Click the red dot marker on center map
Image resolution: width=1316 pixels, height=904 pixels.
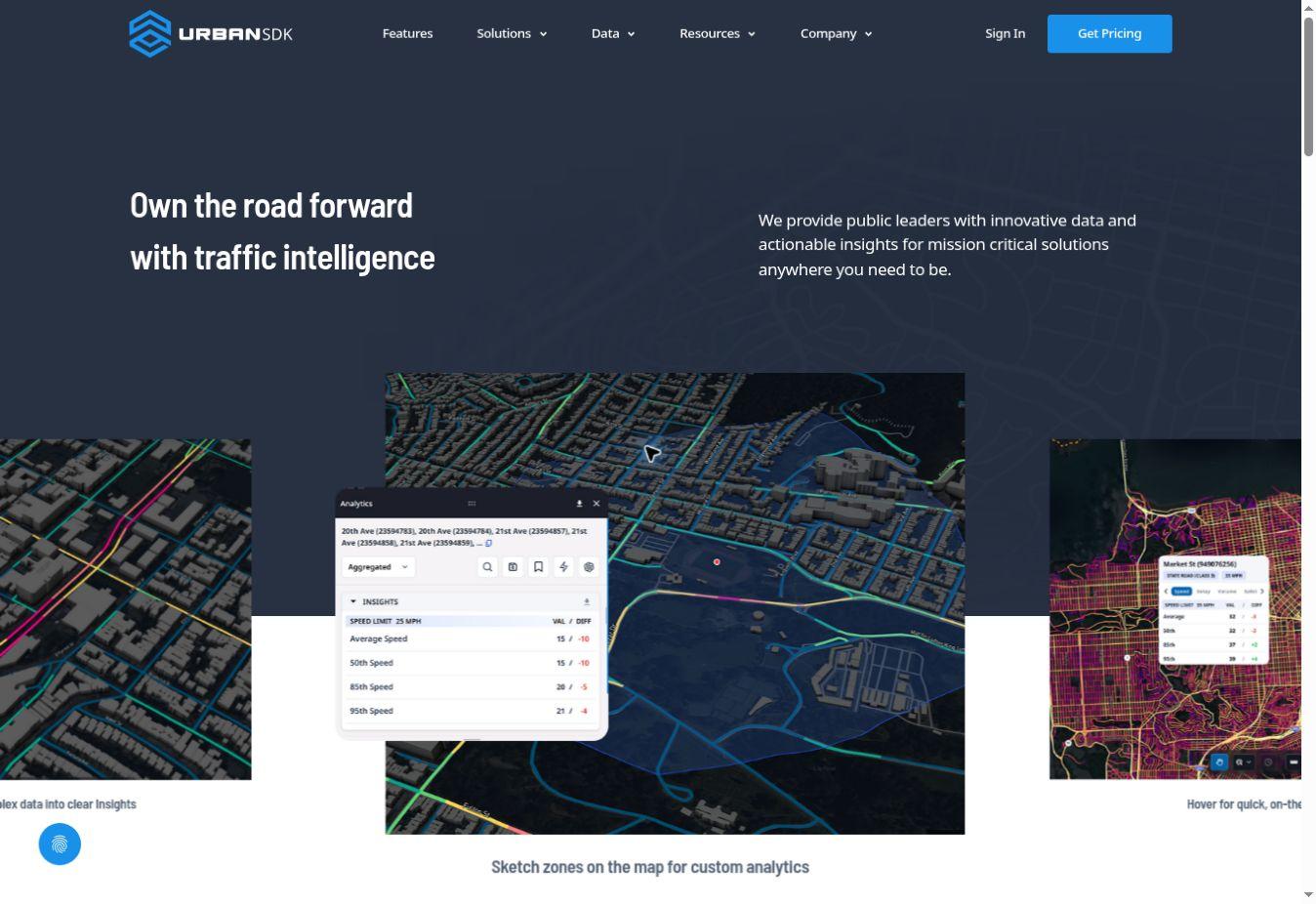pos(717,562)
